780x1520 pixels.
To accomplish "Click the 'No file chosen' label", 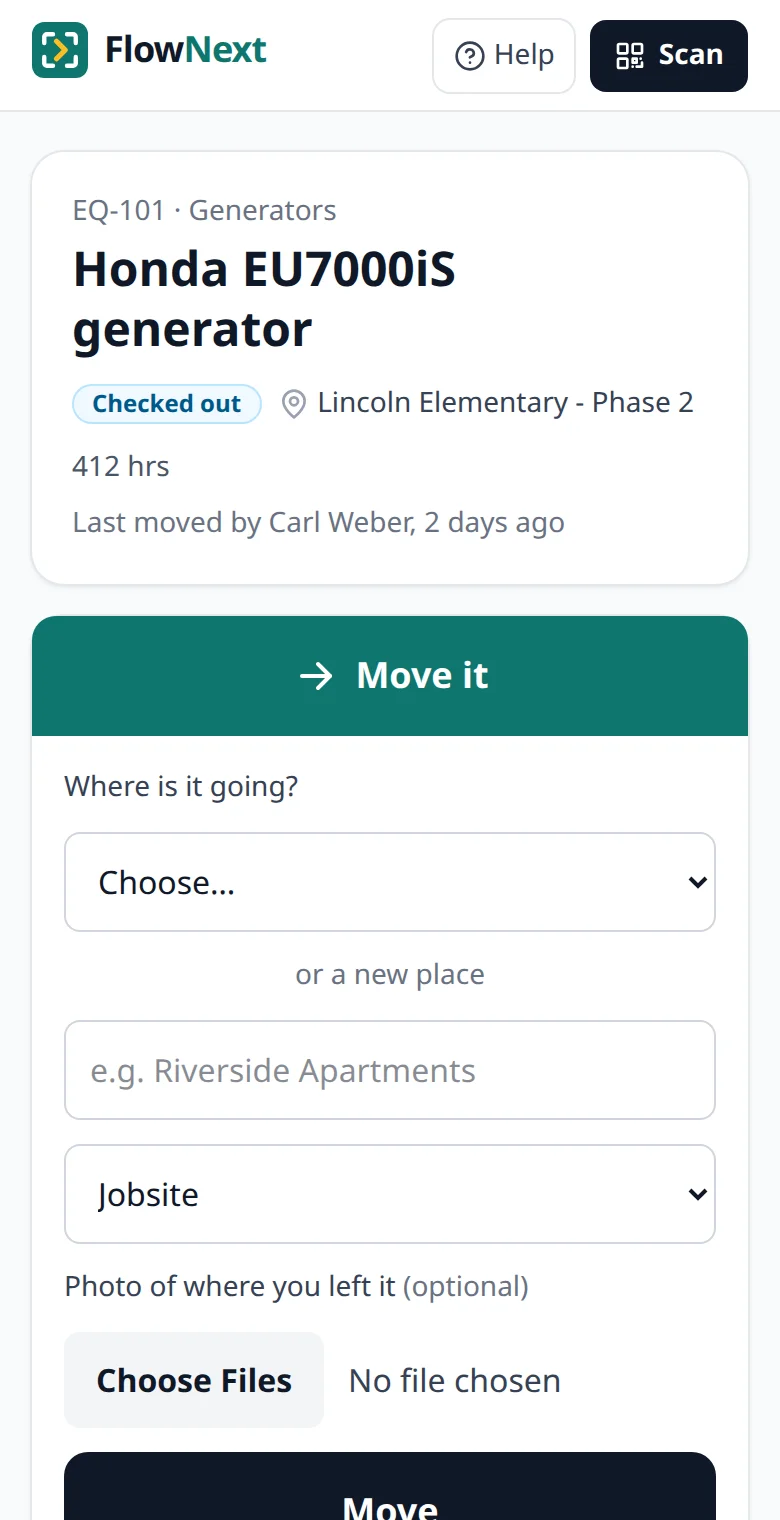I will [455, 1381].
